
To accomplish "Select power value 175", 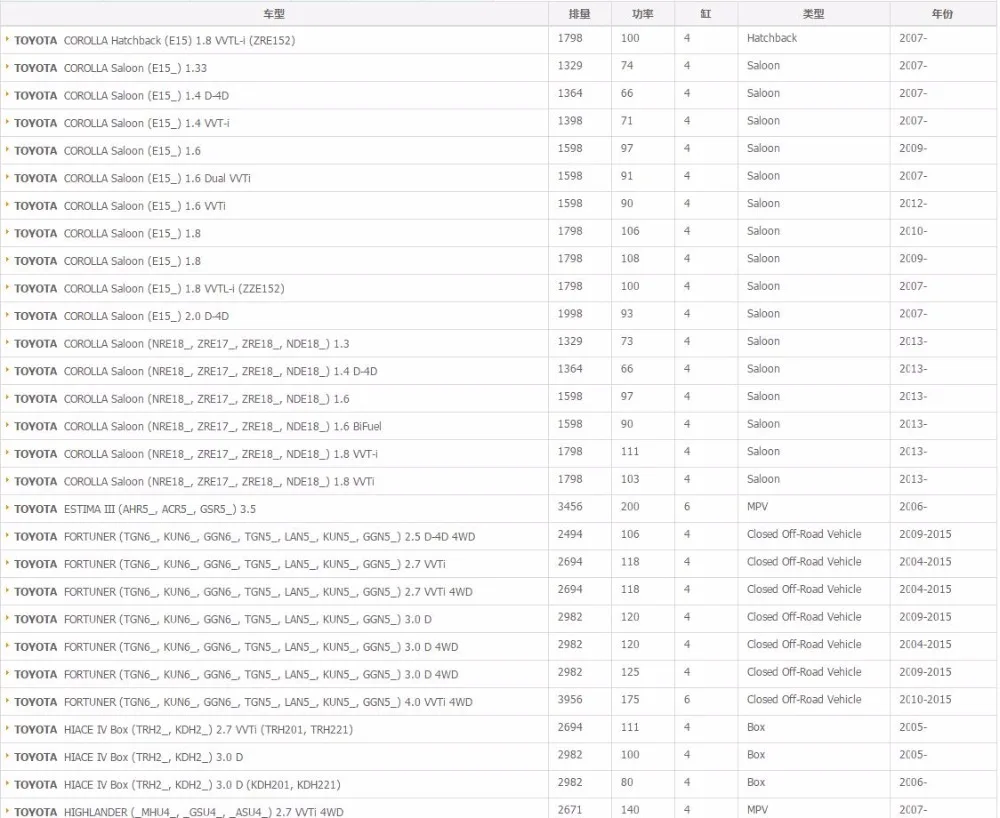I will [630, 699].
